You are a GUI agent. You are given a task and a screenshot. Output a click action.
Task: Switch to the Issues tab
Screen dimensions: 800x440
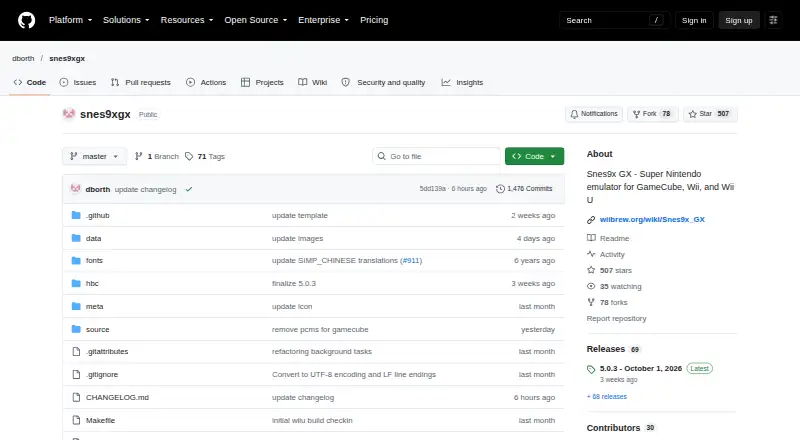coord(78,82)
